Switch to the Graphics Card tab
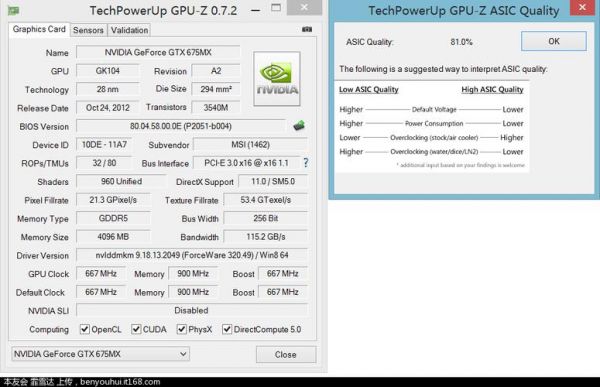 click(39, 29)
